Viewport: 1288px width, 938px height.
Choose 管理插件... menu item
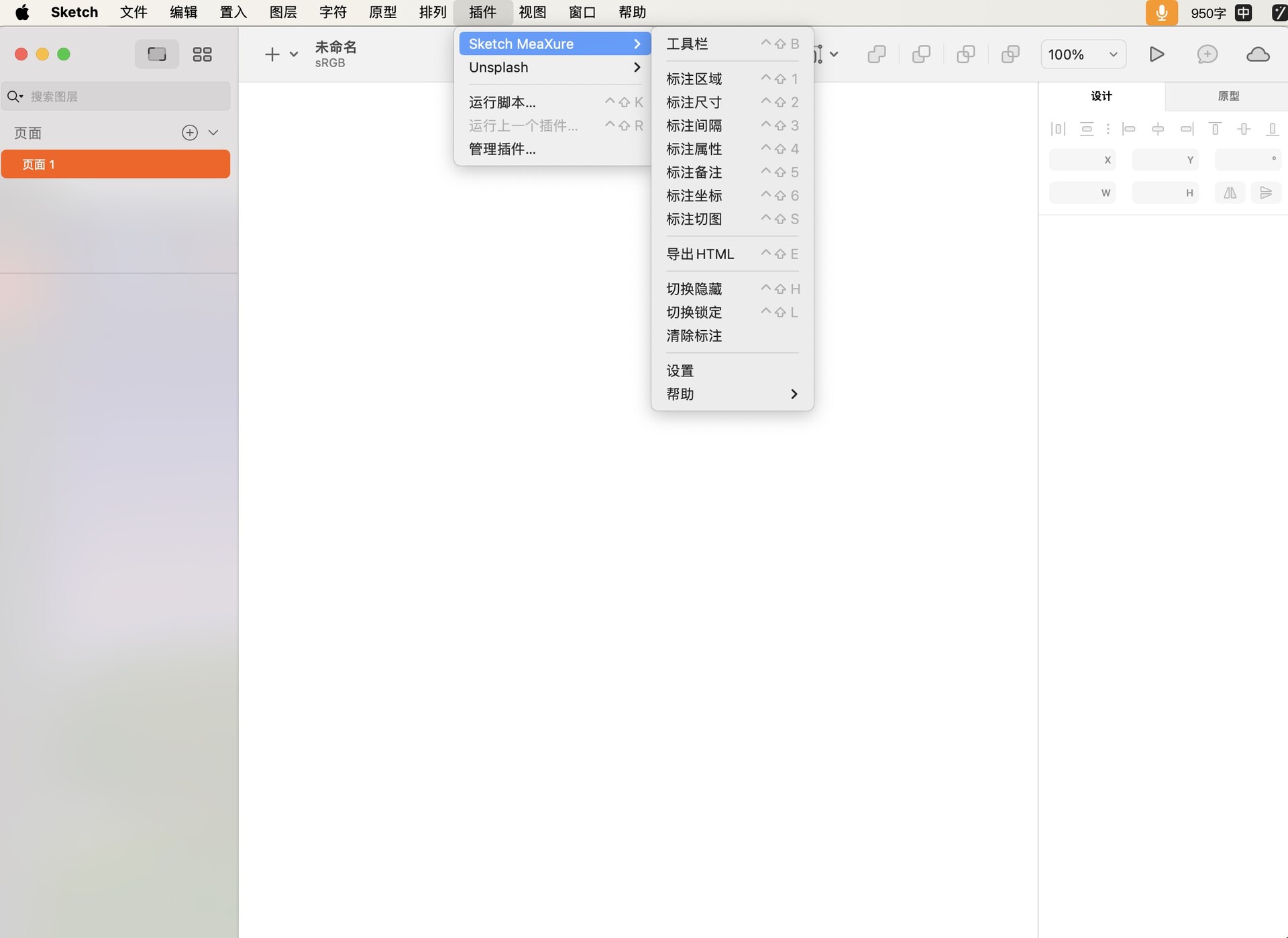[x=554, y=149]
